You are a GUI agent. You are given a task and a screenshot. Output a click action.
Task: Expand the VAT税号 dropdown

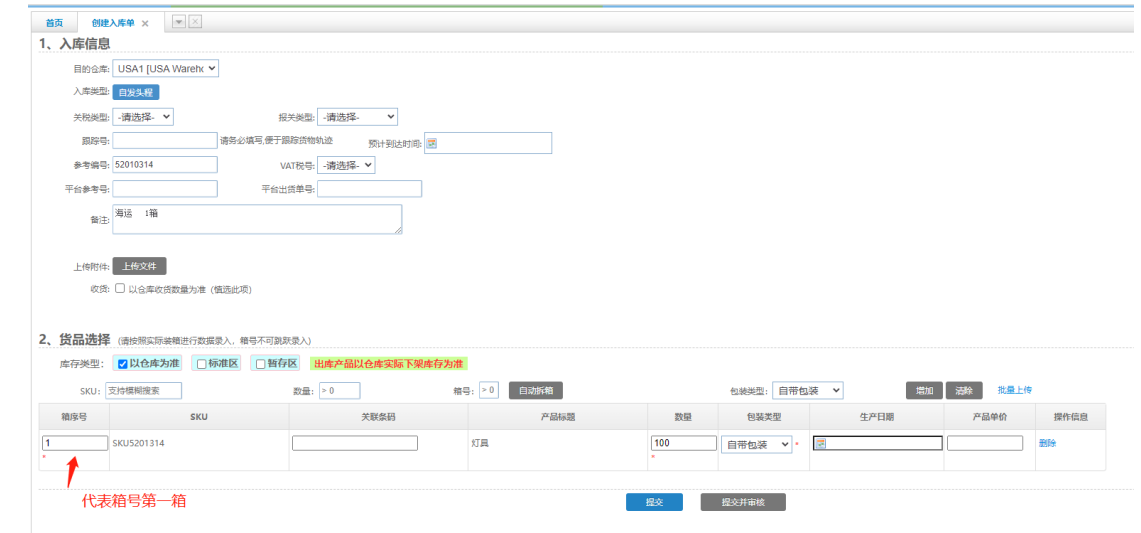[347, 165]
